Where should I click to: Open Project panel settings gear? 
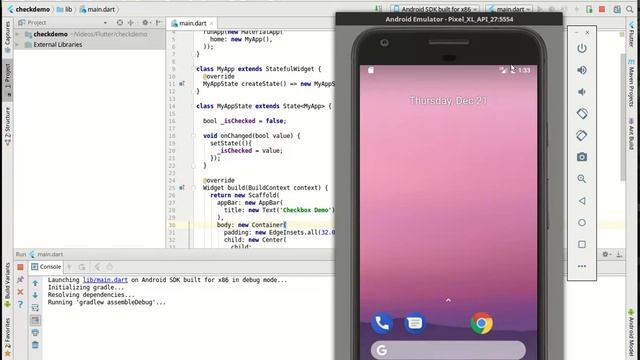coord(145,23)
